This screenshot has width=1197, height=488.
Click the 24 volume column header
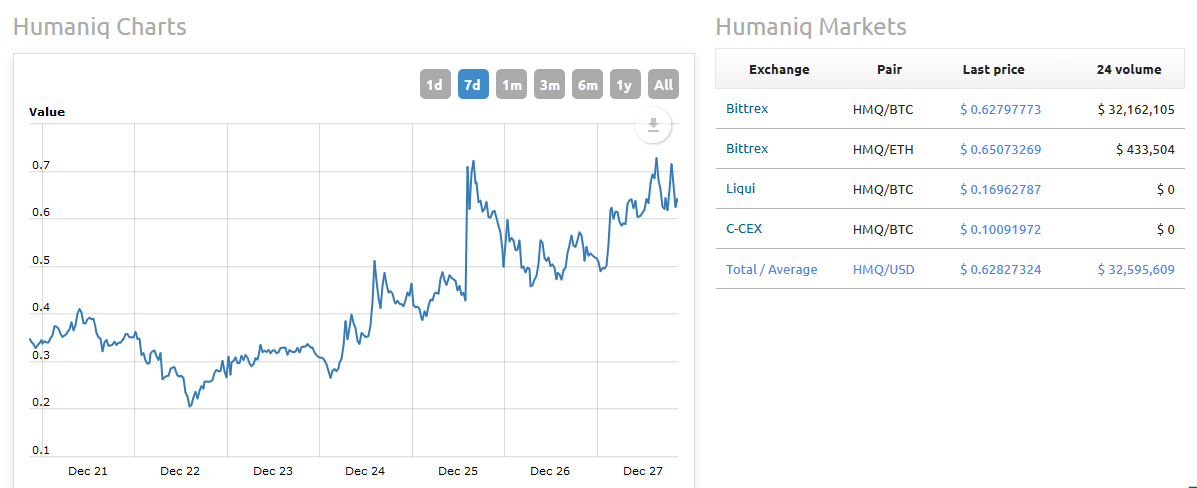coord(1129,70)
